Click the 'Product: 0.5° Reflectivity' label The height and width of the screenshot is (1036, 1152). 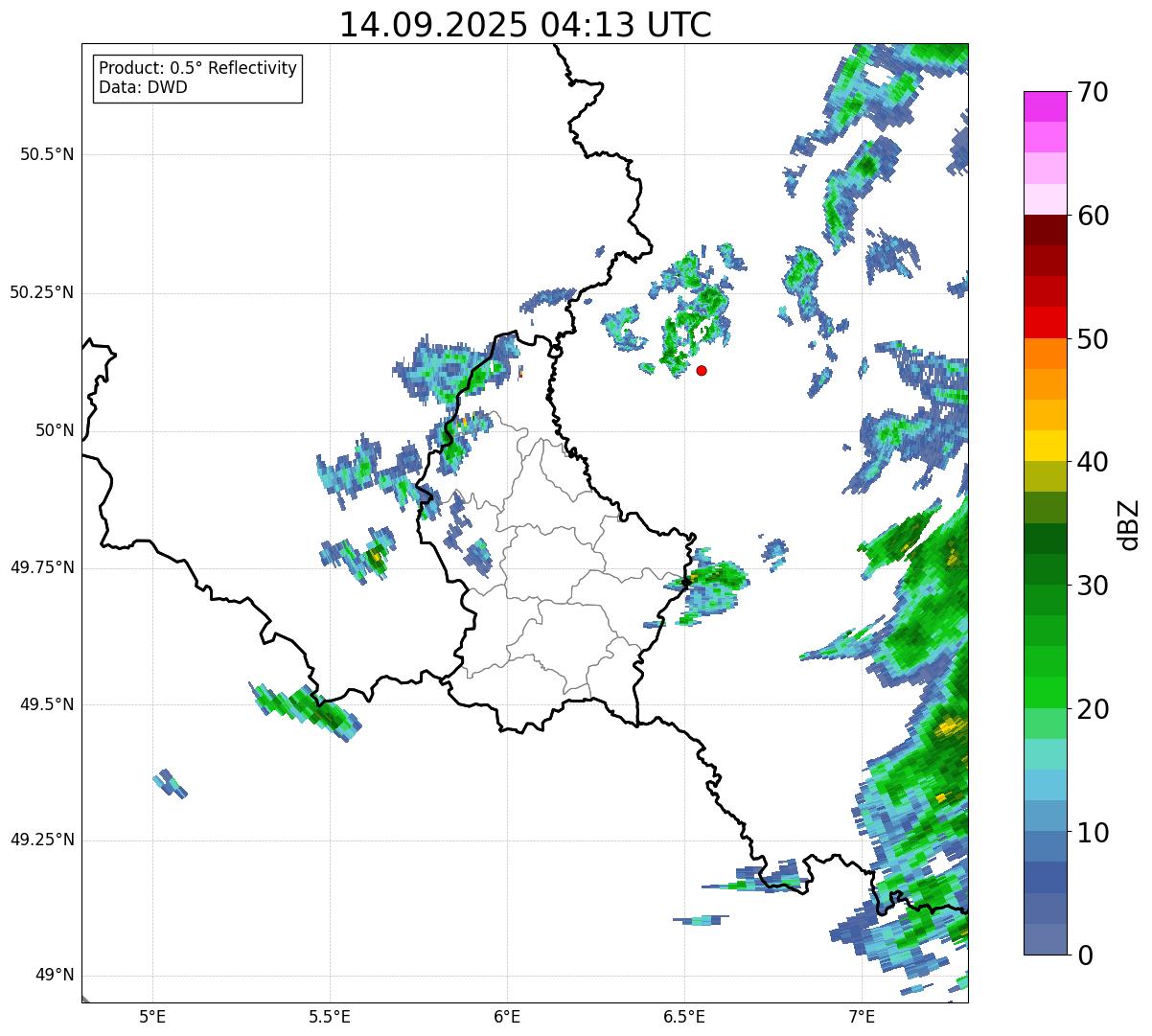[x=197, y=69]
